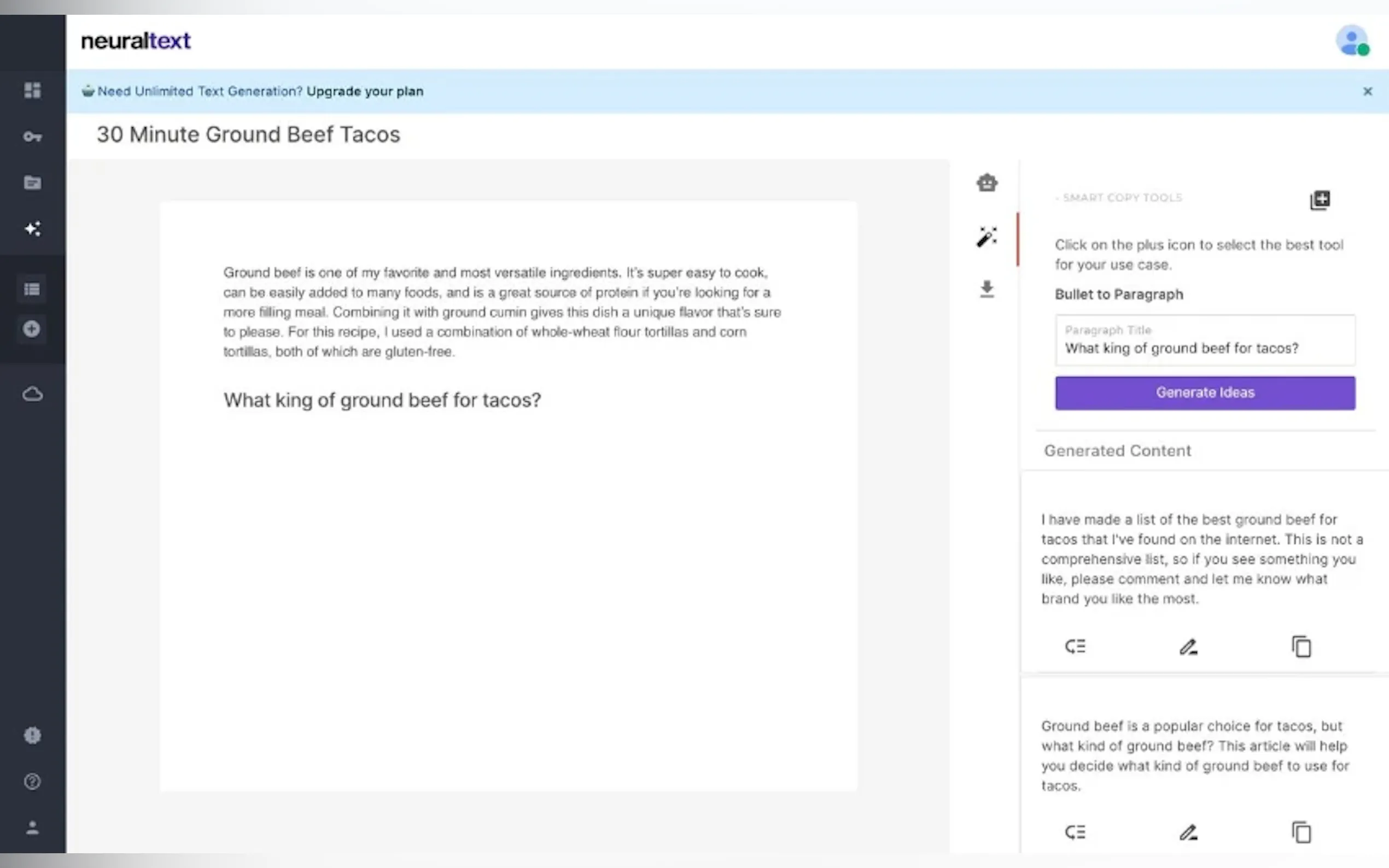The width and height of the screenshot is (1389, 868).
Task: Select the magic wand smart copy icon
Action: [x=987, y=236]
